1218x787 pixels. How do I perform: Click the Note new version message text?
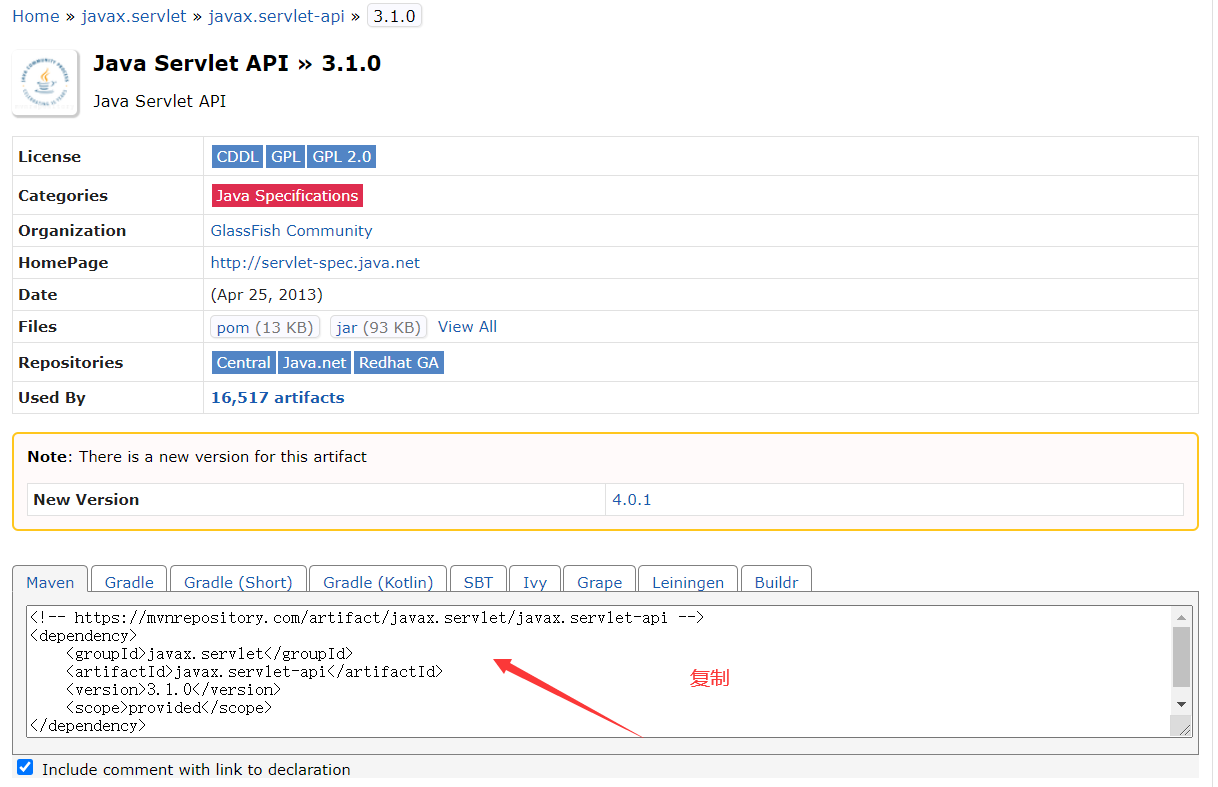click(x=197, y=457)
